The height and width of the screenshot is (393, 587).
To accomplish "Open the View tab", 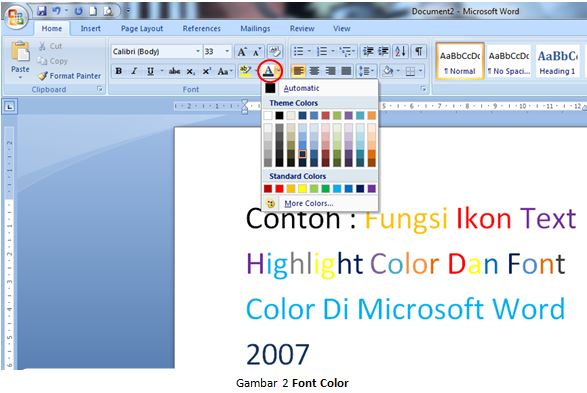I will pos(341,28).
